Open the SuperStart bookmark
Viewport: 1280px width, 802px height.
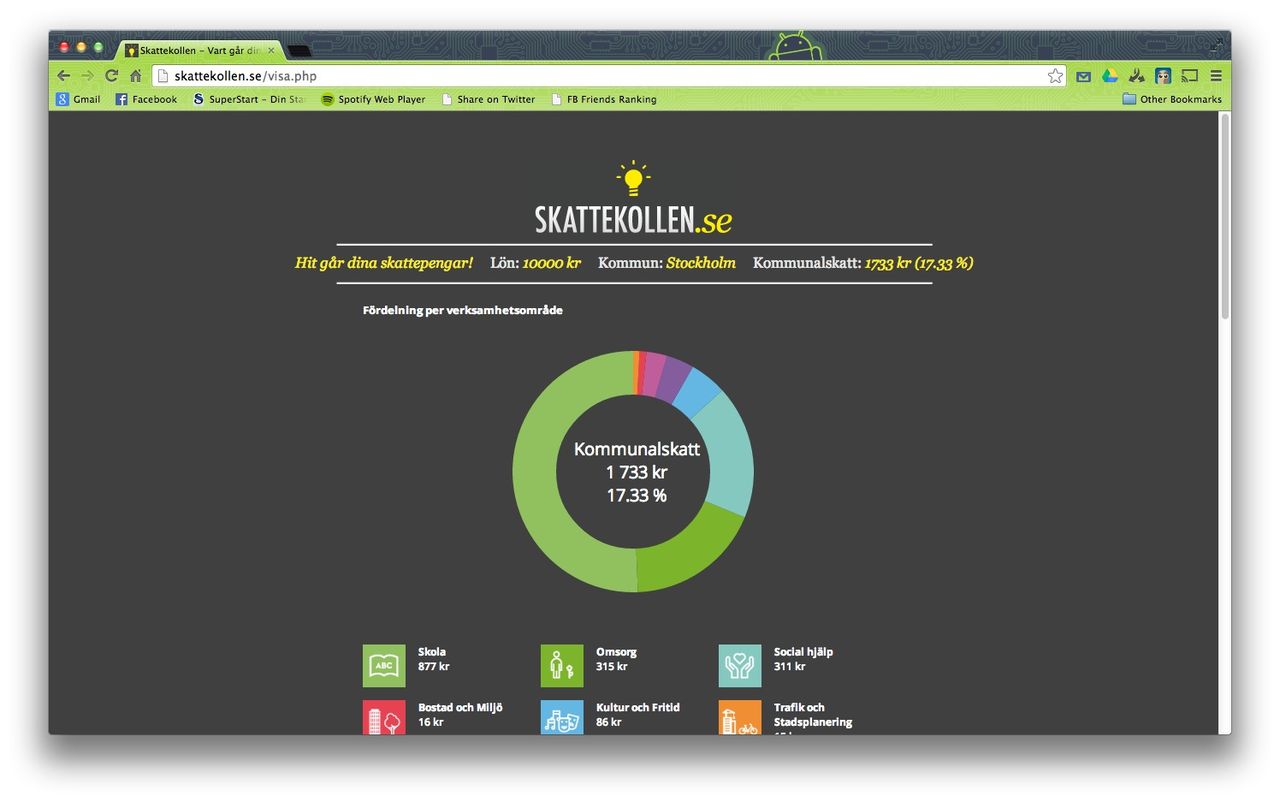click(250, 99)
